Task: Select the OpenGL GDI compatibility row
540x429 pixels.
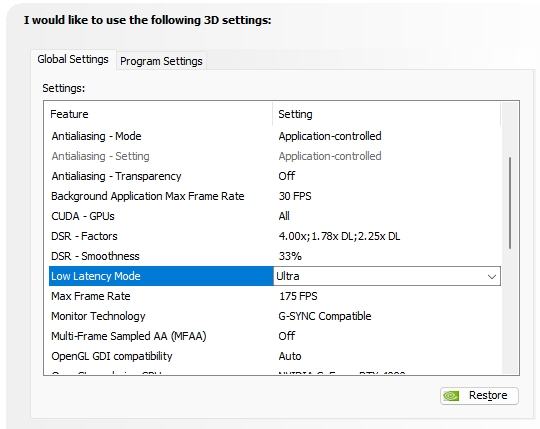Action: tap(274, 356)
